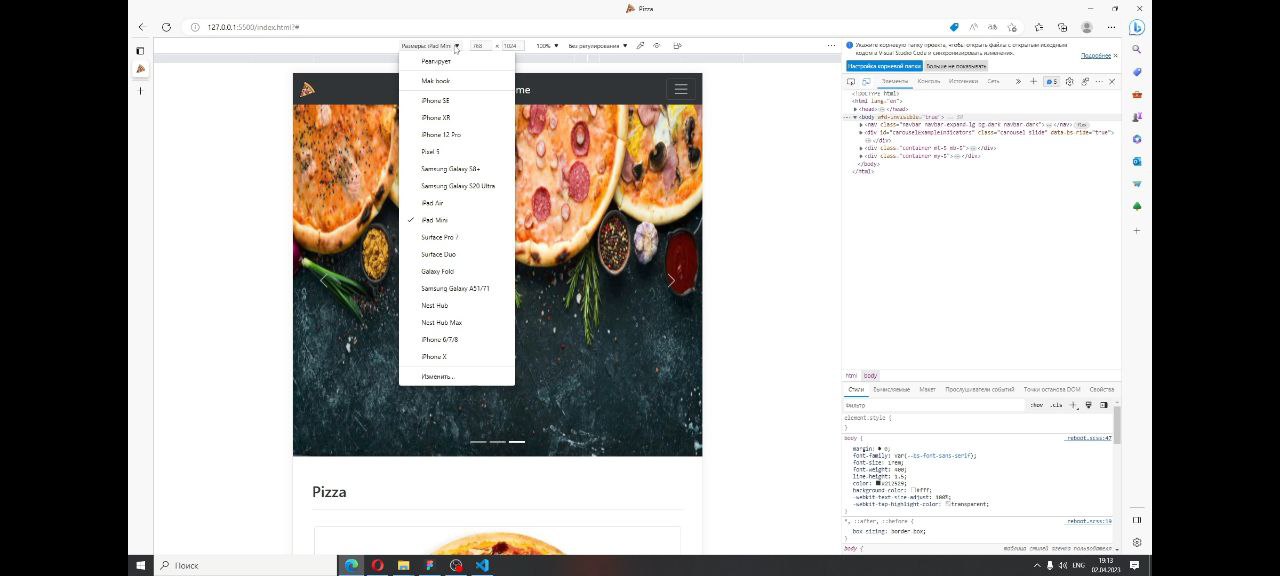
Task: Open Visual Studio Code from taskbar
Action: [482, 565]
